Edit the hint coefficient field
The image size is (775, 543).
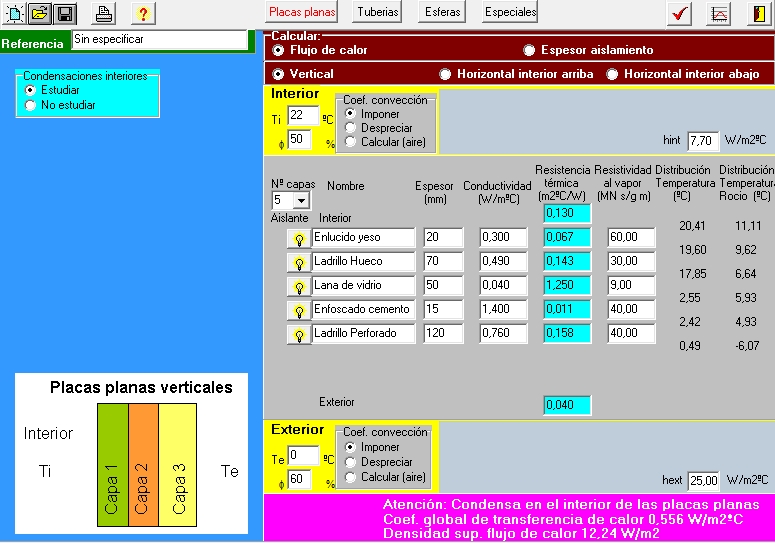click(703, 141)
